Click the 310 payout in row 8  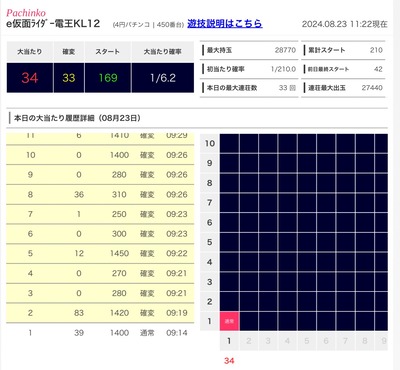point(119,194)
